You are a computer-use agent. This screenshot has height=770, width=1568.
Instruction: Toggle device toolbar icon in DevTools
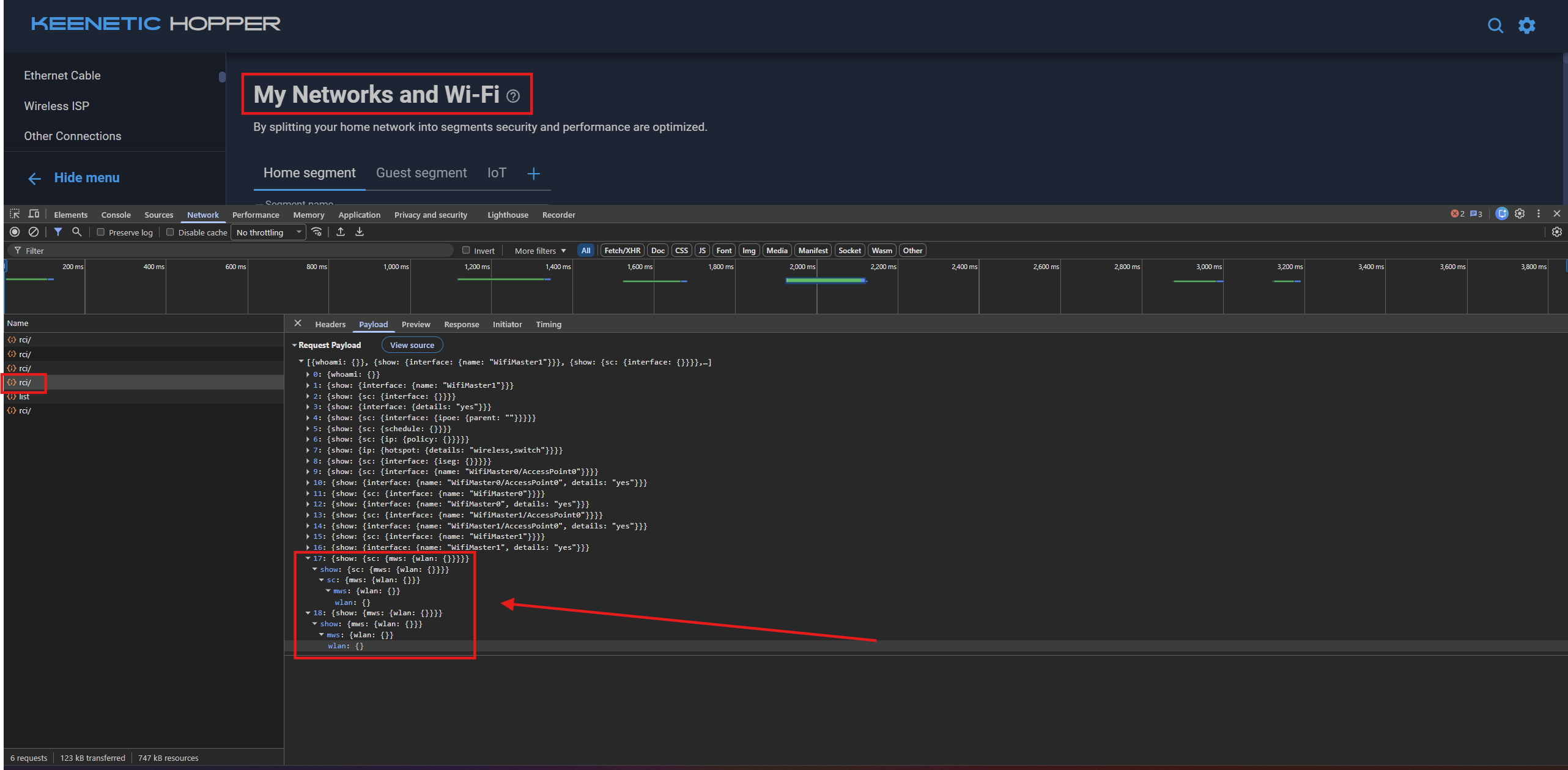(x=34, y=214)
